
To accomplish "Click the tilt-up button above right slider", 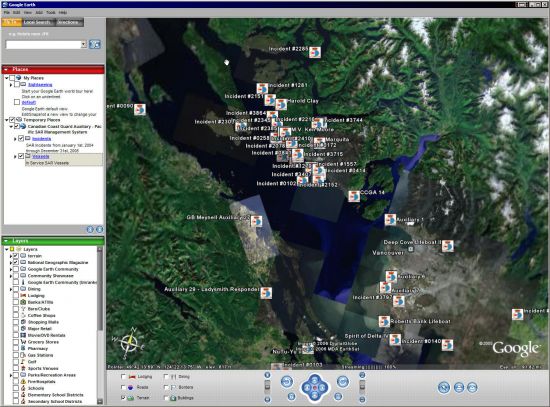I will (362, 375).
